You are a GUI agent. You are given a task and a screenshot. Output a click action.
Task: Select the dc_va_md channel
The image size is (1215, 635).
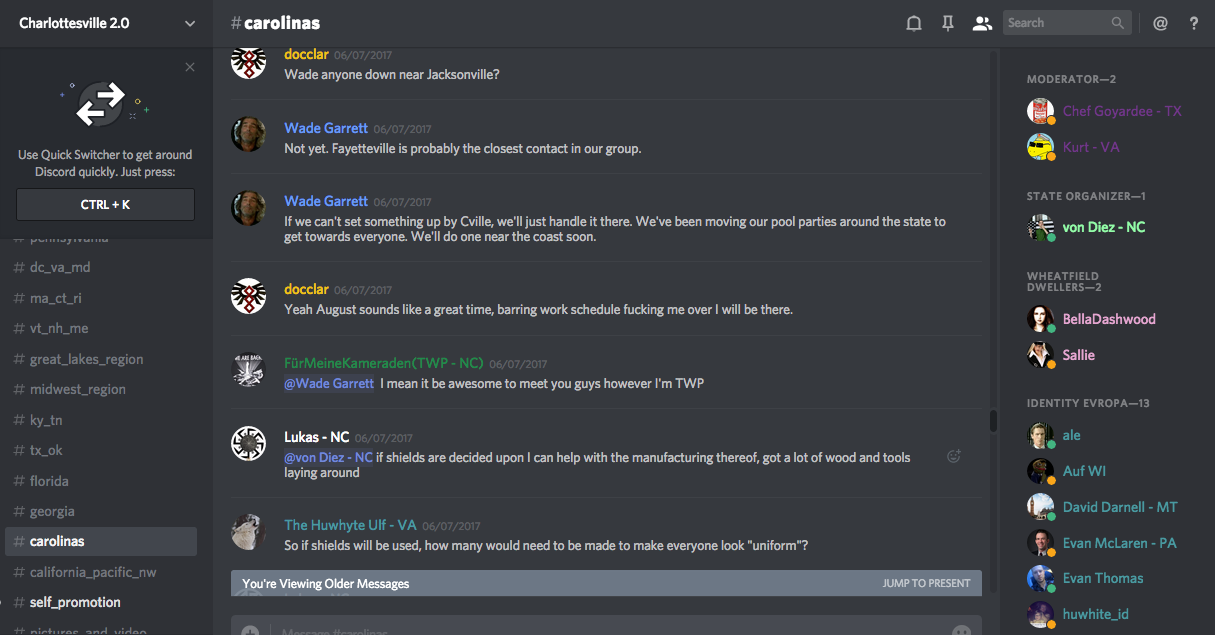click(x=60, y=267)
